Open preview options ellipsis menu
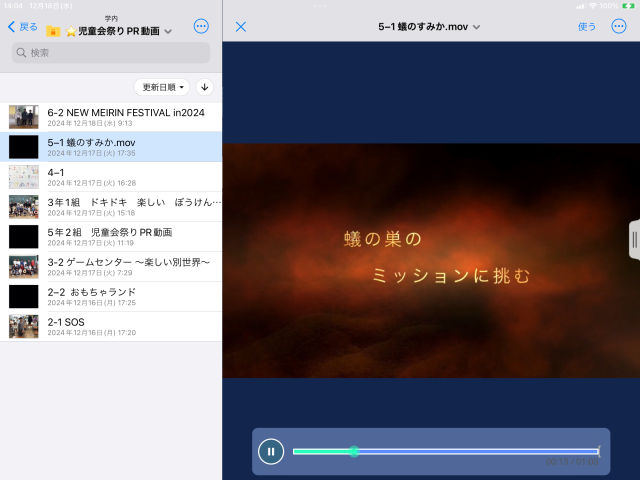The width and height of the screenshot is (640, 480). (619, 27)
